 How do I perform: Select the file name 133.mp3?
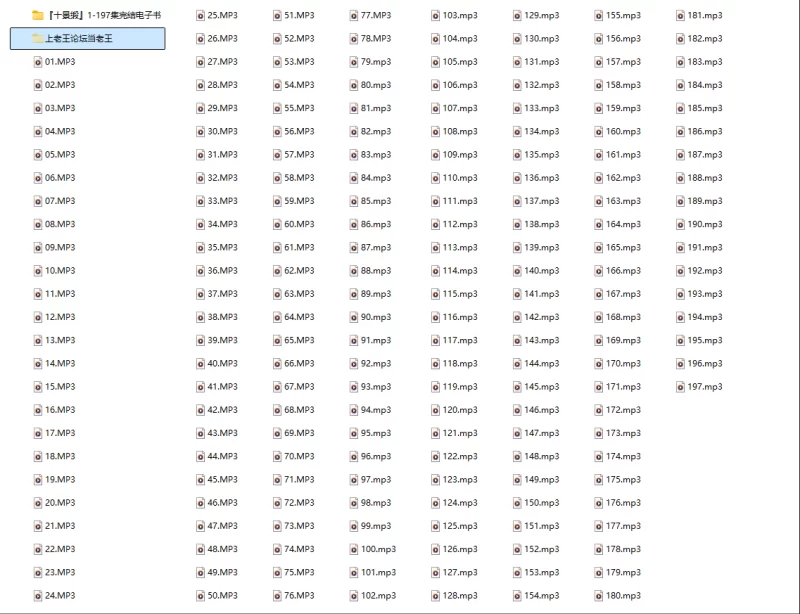tap(541, 108)
